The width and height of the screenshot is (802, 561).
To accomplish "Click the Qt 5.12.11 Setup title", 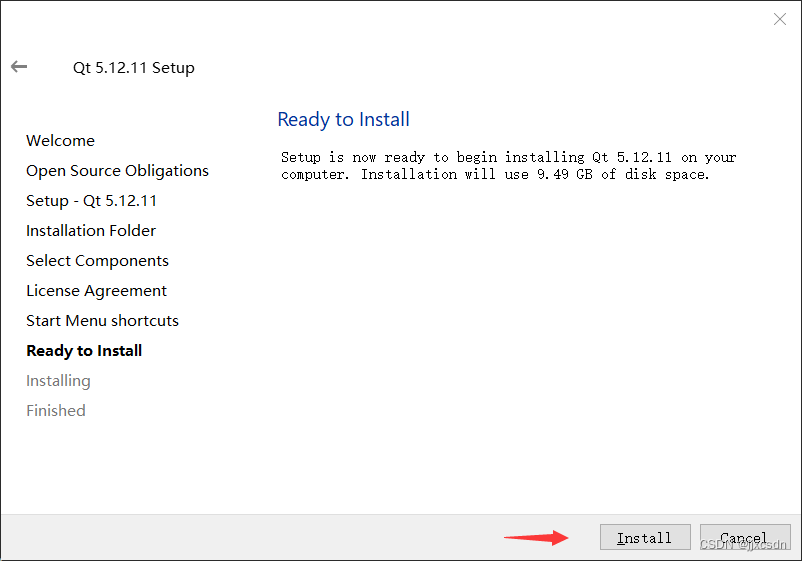I will (x=133, y=68).
